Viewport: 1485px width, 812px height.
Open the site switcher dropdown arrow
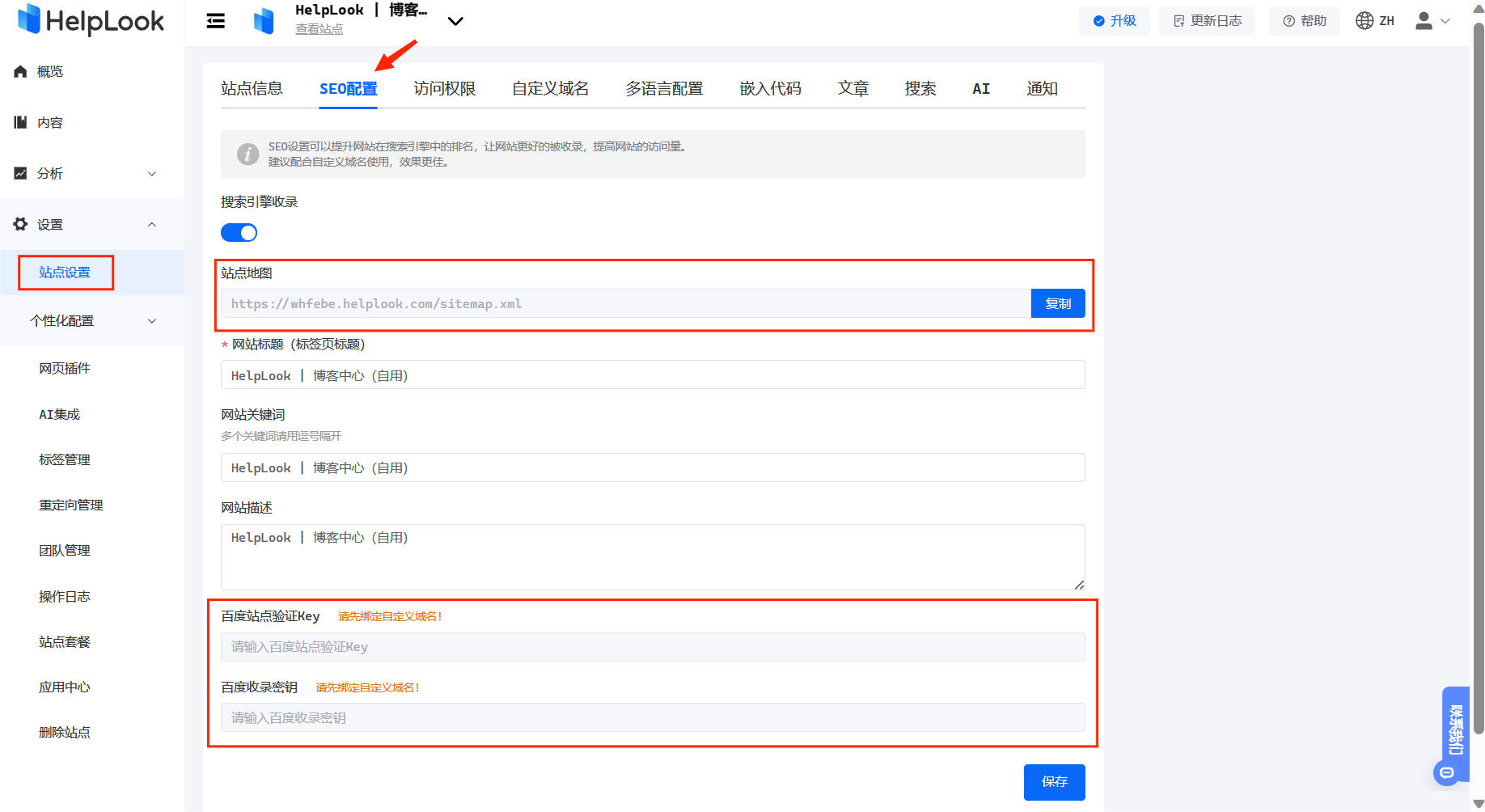(x=455, y=22)
